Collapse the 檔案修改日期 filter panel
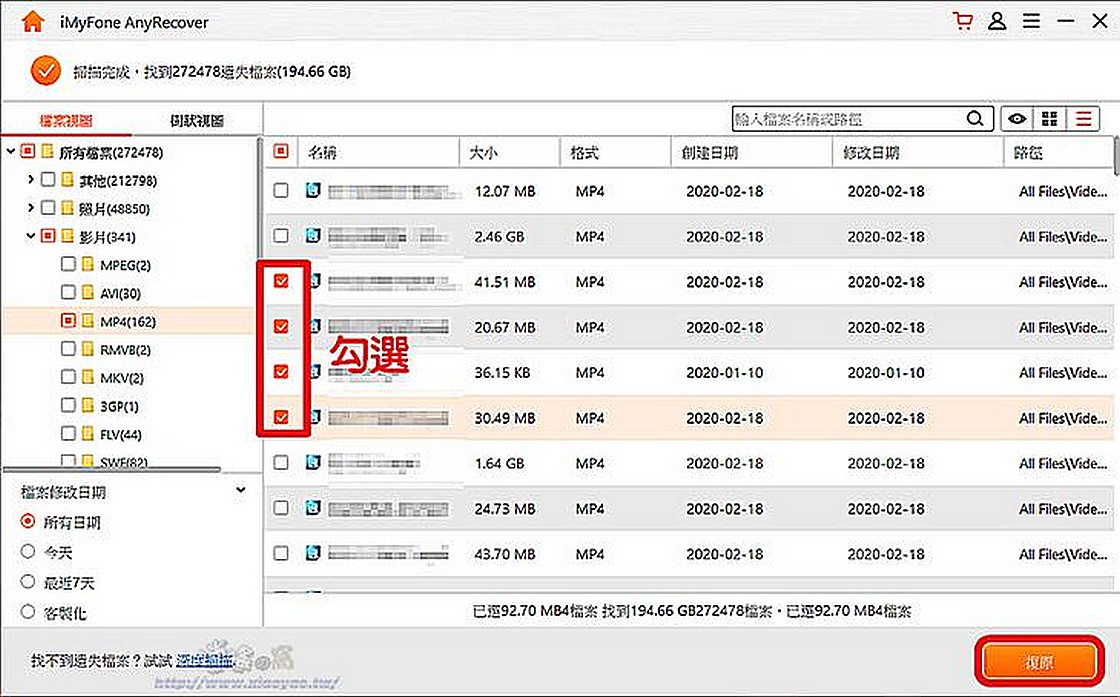This screenshot has width=1120, height=697. 240,489
